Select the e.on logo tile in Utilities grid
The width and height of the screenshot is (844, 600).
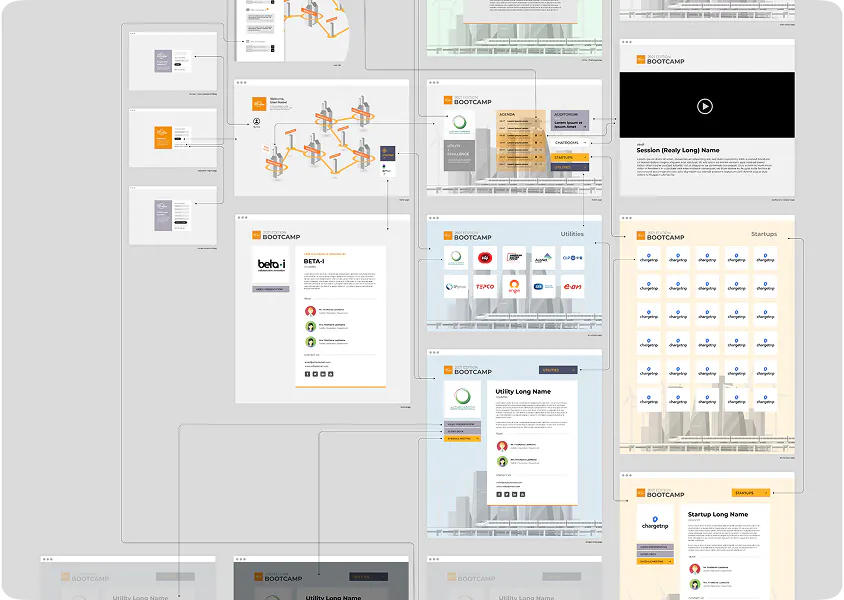[x=572, y=286]
